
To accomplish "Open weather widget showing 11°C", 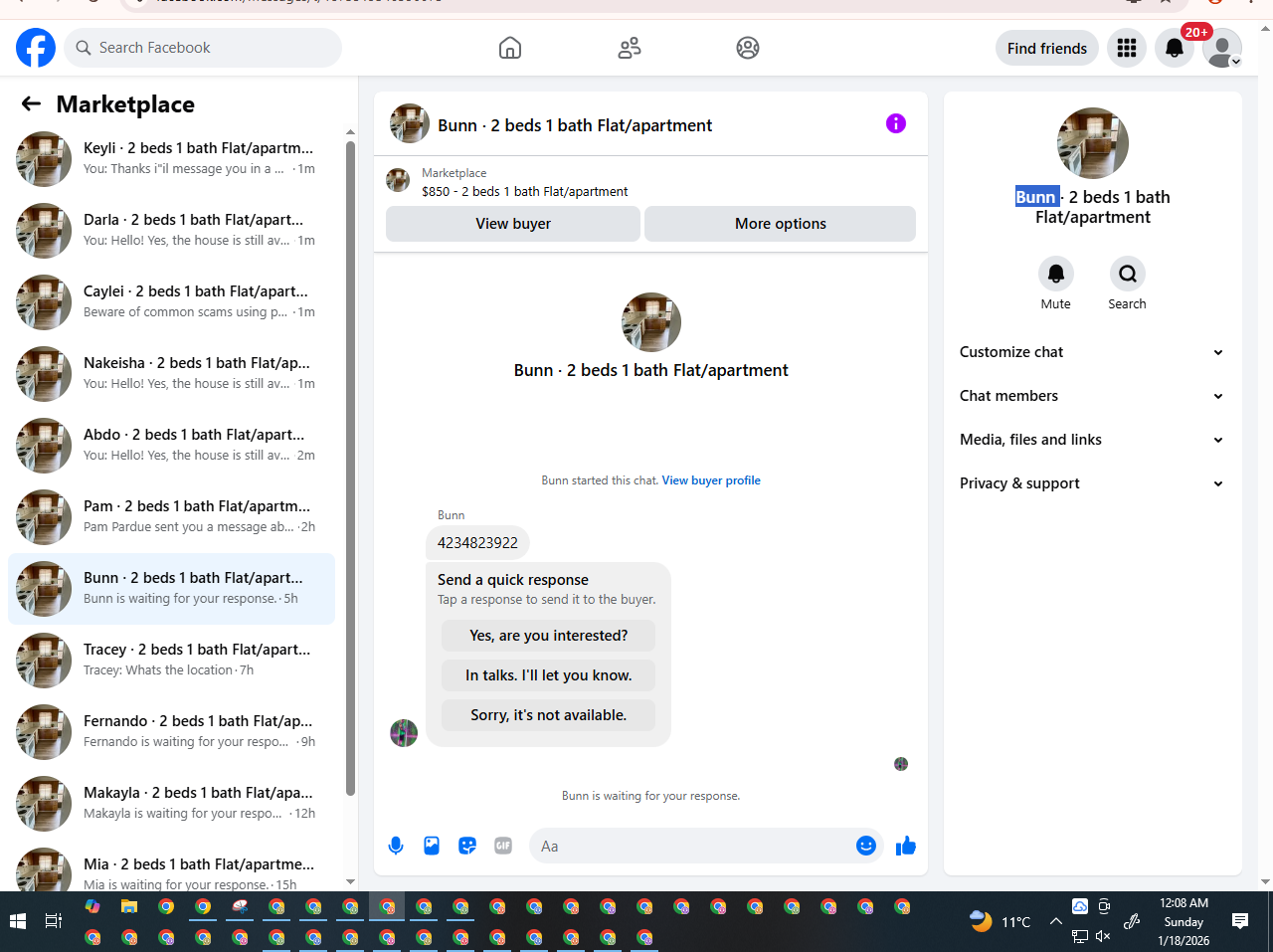I will click(x=1000, y=921).
